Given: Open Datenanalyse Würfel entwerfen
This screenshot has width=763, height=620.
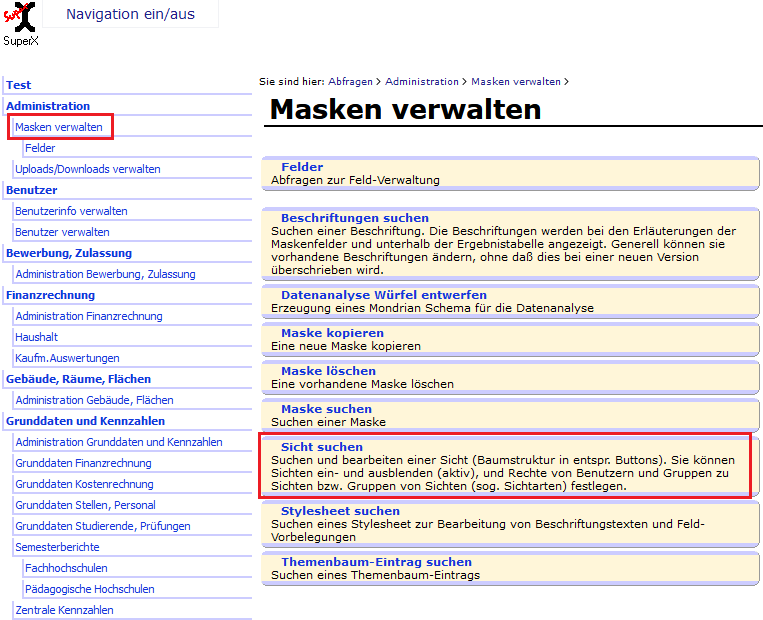Looking at the screenshot, I should pos(384,295).
